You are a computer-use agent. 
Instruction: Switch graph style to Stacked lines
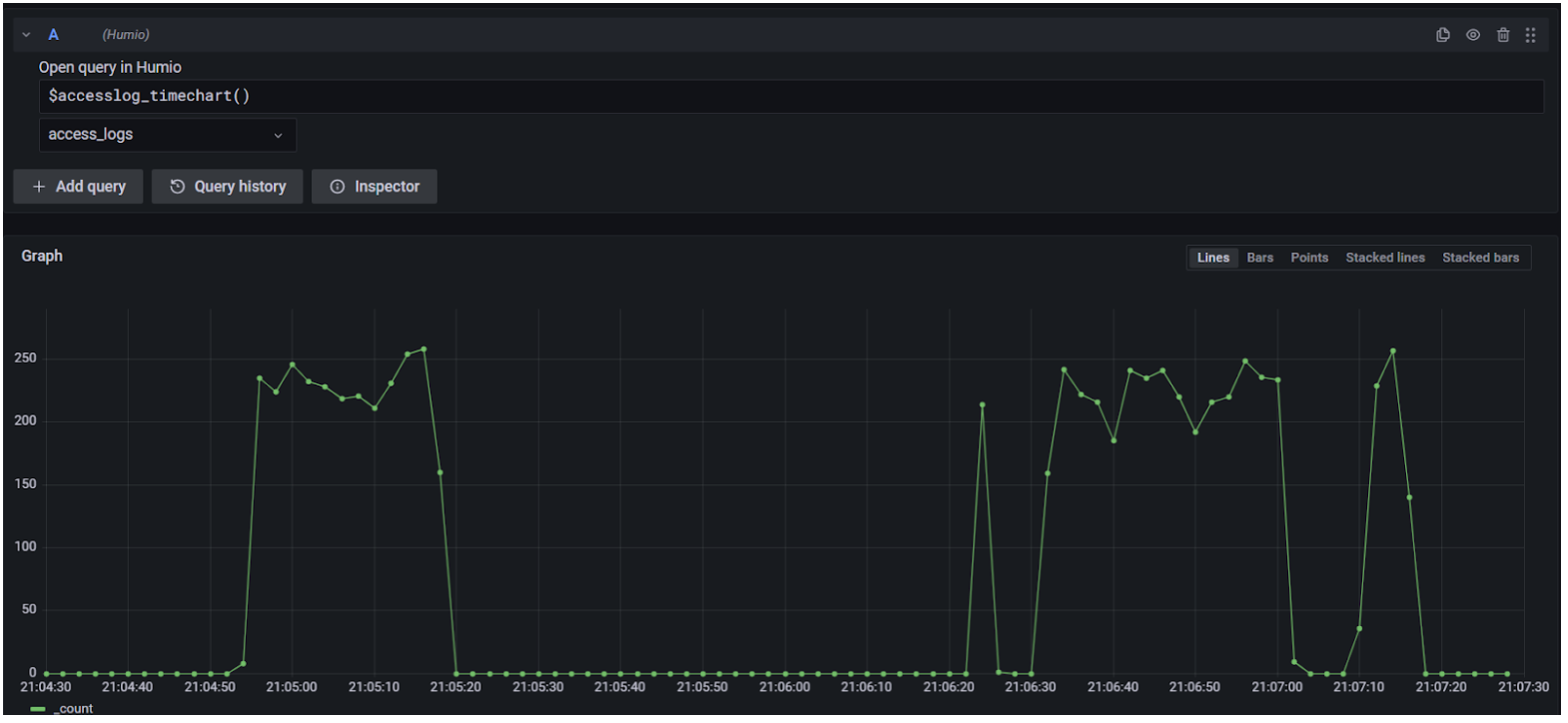(x=1384, y=258)
